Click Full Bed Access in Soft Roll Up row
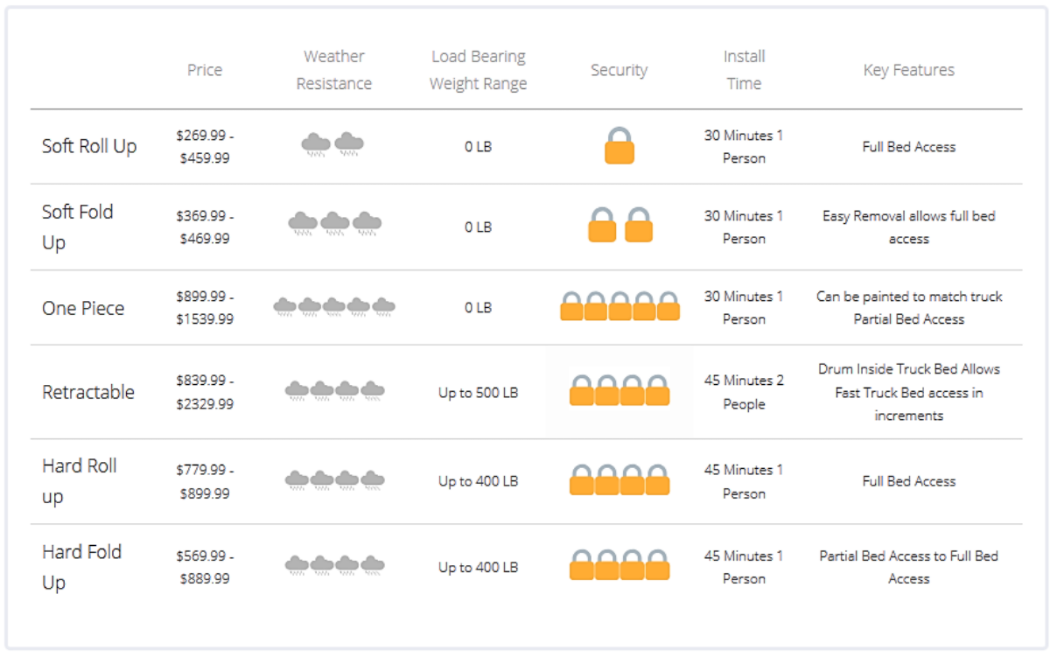Image resolution: width=1055 pixels, height=658 pixels. tap(909, 147)
